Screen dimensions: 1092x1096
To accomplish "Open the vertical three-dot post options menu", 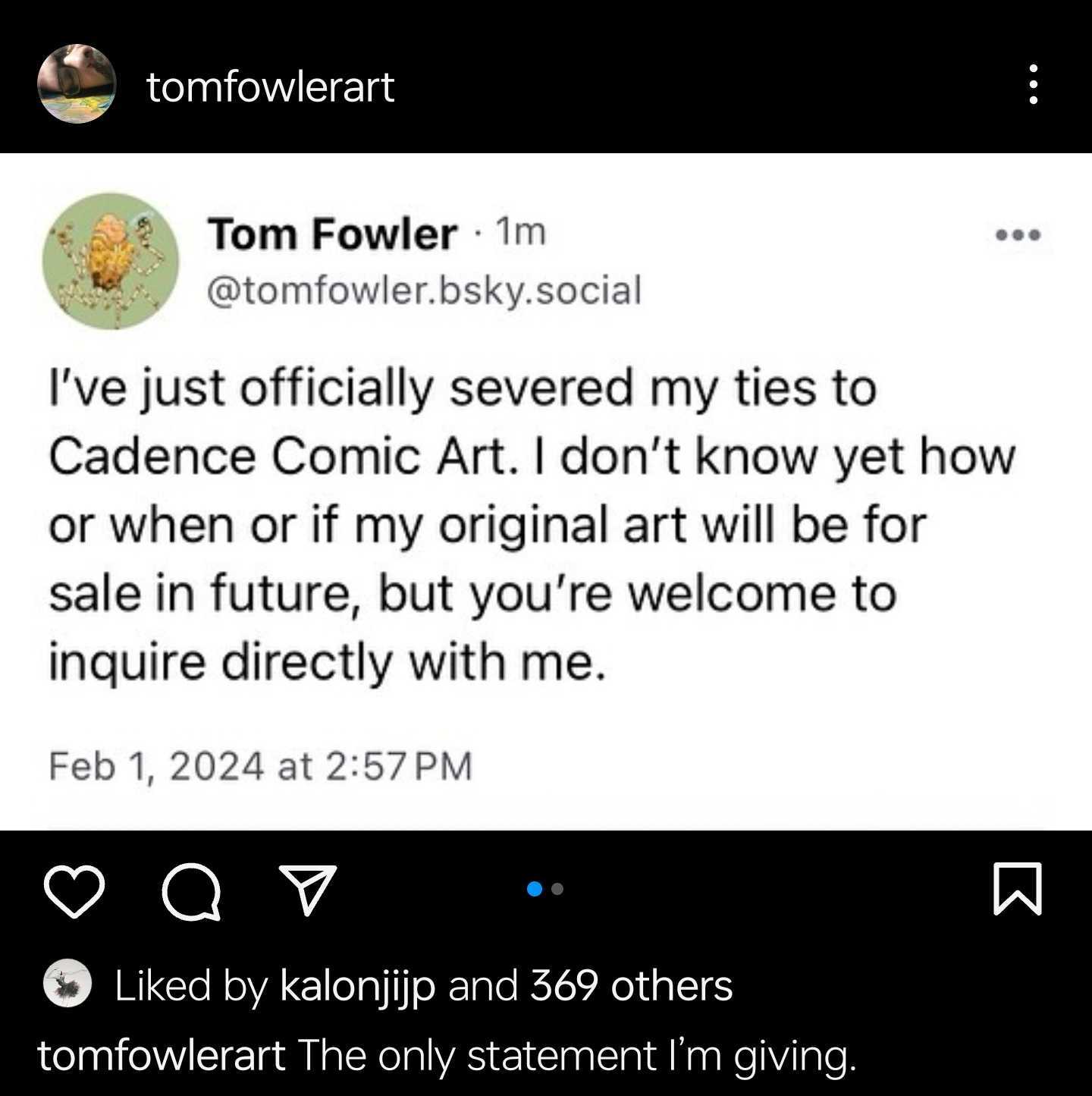I will [x=1033, y=84].
